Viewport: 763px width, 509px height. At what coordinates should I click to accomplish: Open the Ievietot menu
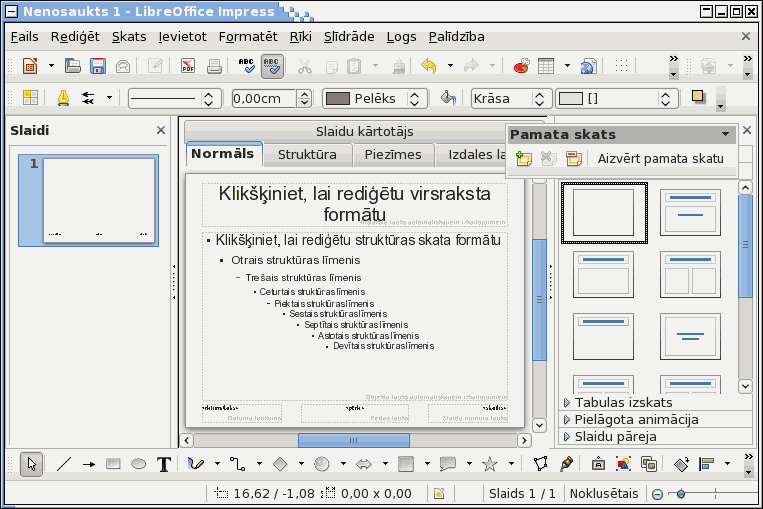point(182,37)
